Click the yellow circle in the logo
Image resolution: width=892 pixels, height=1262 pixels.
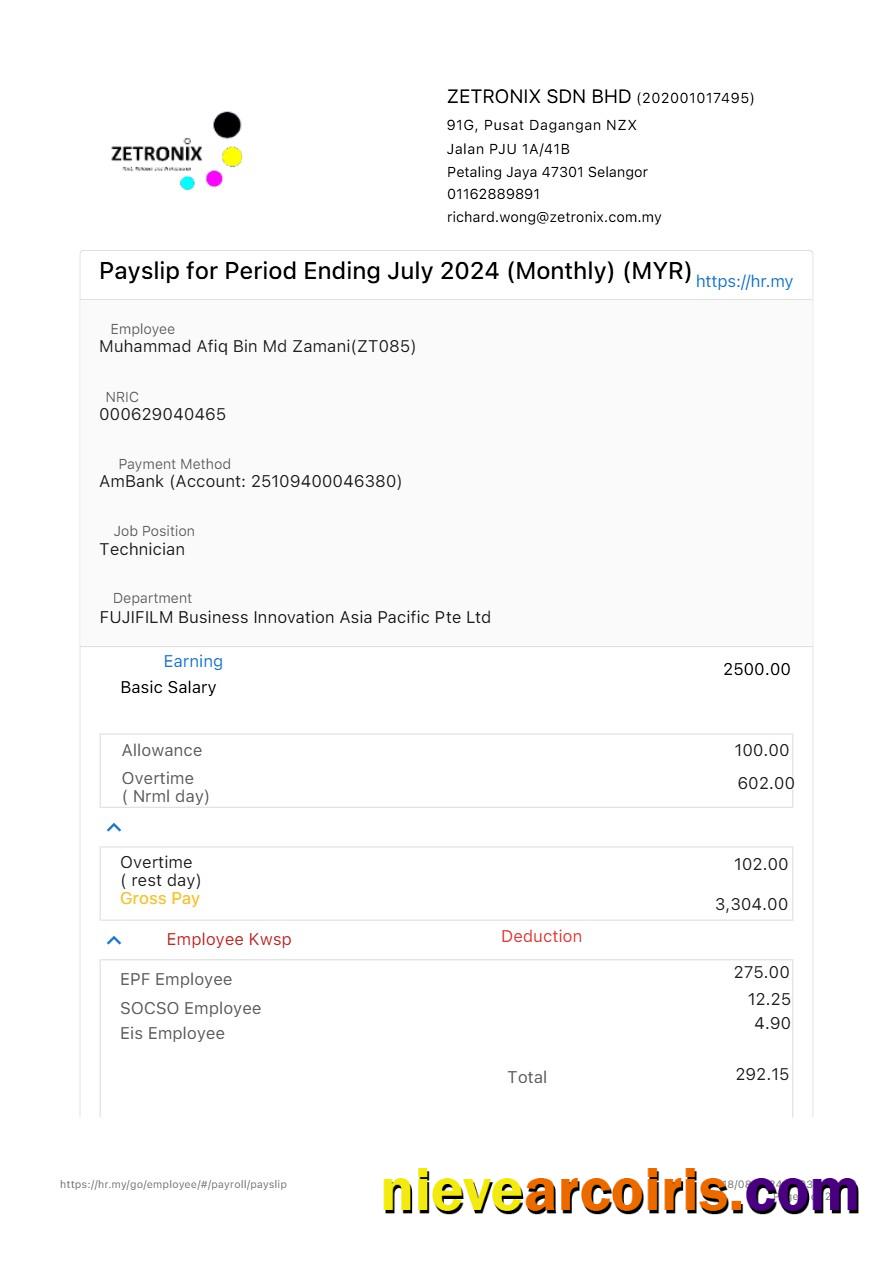[232, 157]
